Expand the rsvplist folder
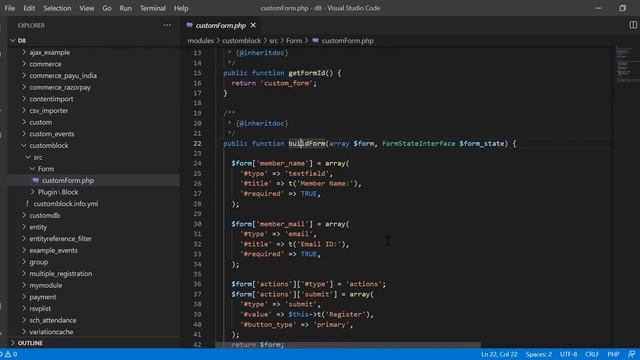The height and width of the screenshot is (360, 640). (x=24, y=309)
